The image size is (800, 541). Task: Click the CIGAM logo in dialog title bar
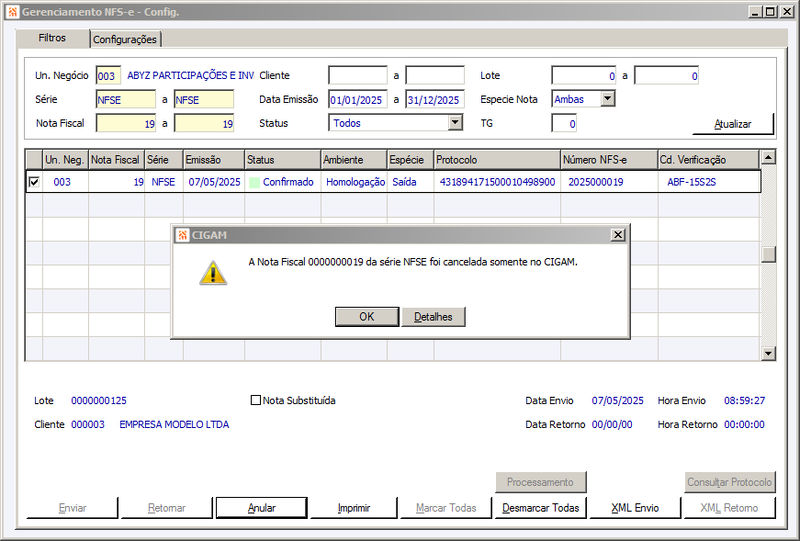183,235
